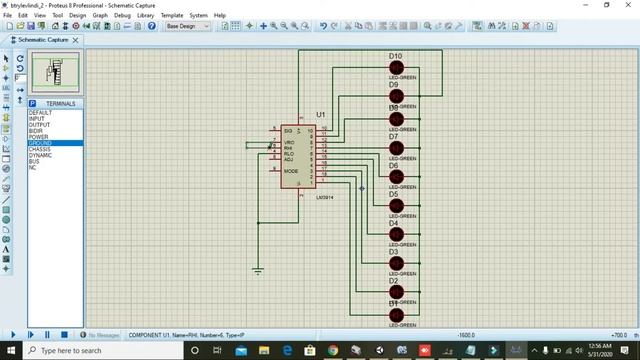640x360 pixels.
Task: Open the Base Design dropdown
Action: click(x=188, y=26)
